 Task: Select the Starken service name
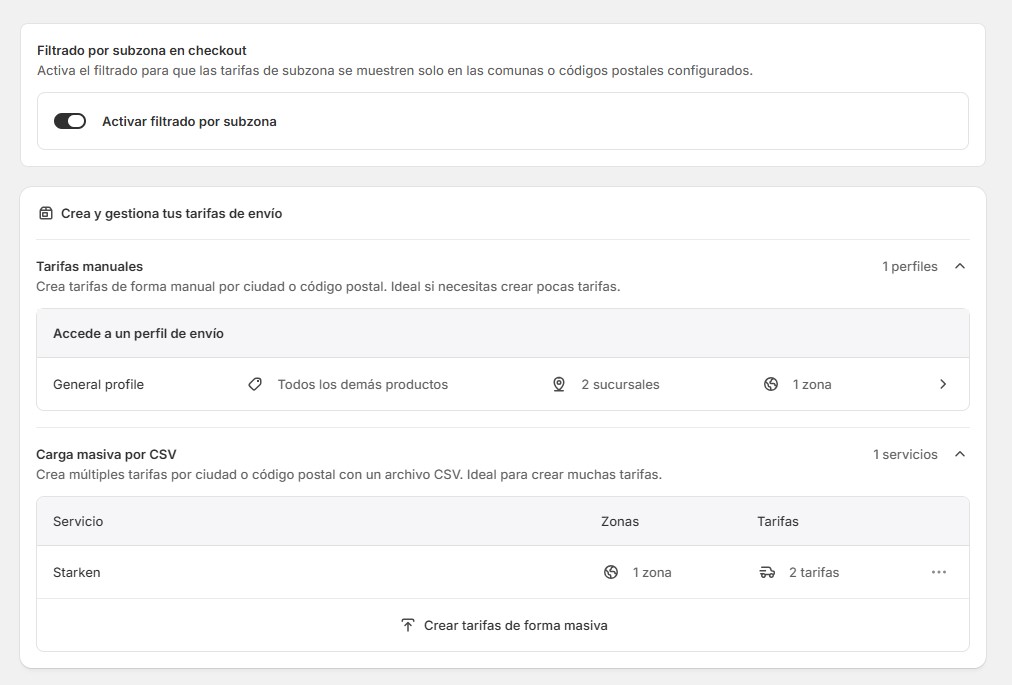(77, 572)
